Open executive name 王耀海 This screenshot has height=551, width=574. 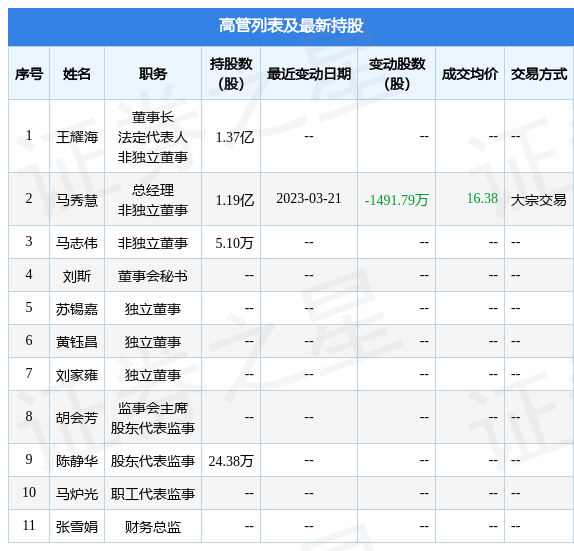(x=77, y=137)
